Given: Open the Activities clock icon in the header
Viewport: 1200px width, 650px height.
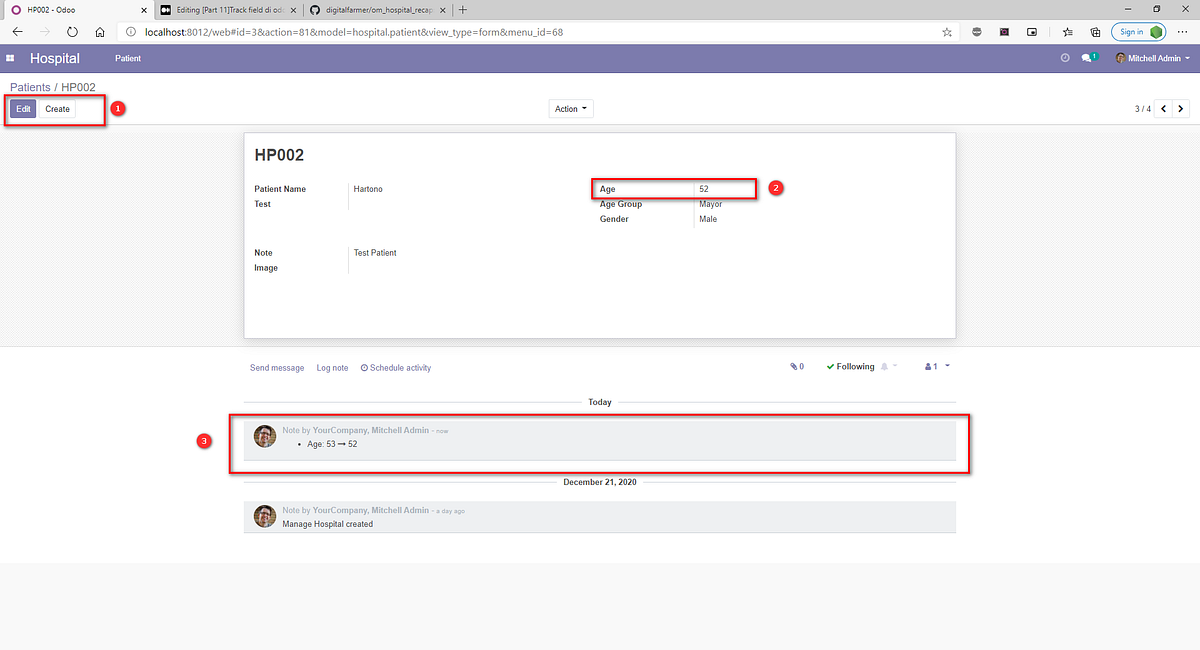Looking at the screenshot, I should click(x=1064, y=58).
